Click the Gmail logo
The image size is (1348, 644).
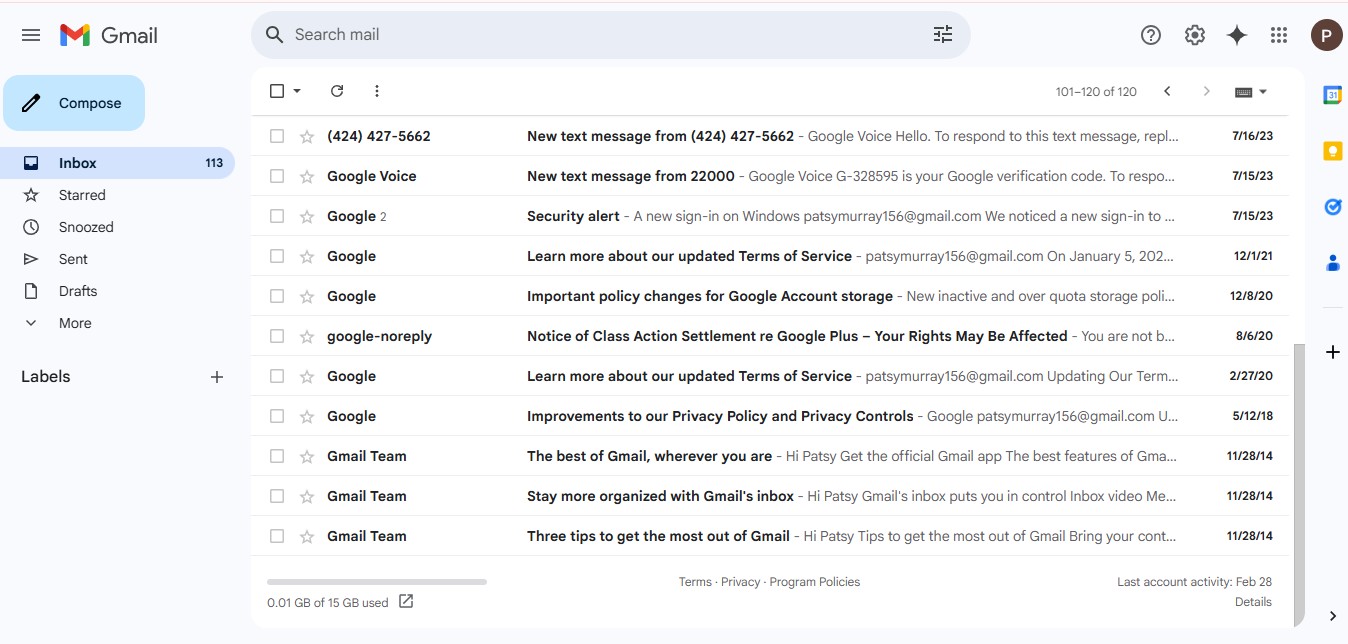click(x=109, y=35)
